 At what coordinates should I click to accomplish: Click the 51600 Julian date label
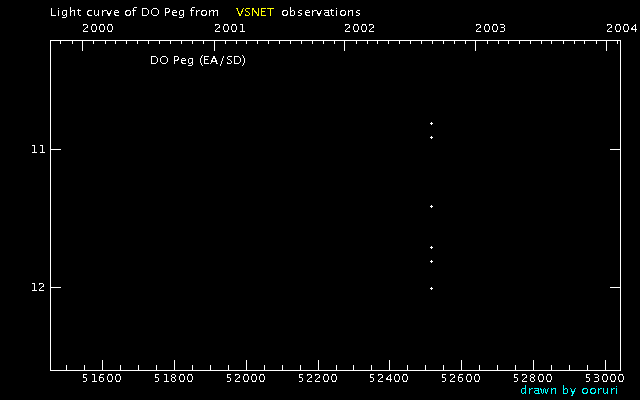[102, 378]
